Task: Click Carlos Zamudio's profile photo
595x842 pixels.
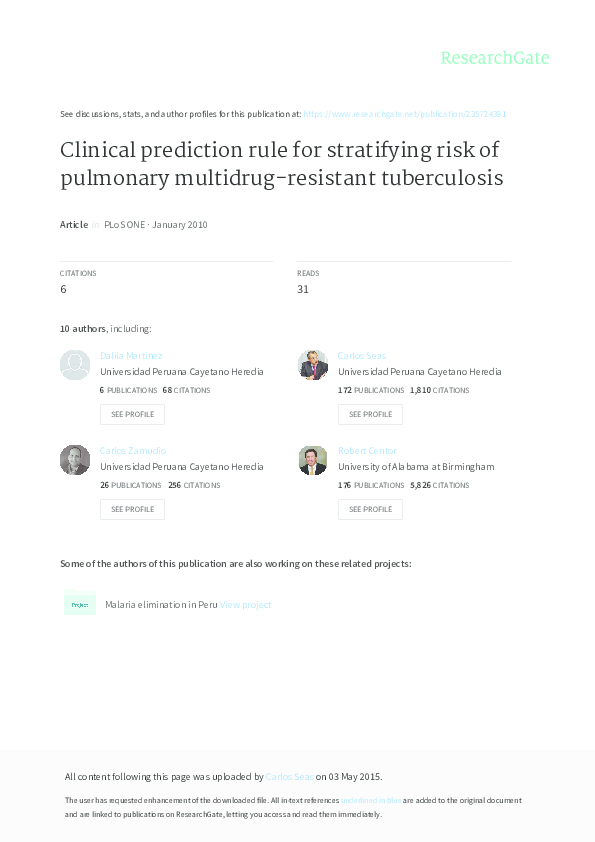Action: 75,459
